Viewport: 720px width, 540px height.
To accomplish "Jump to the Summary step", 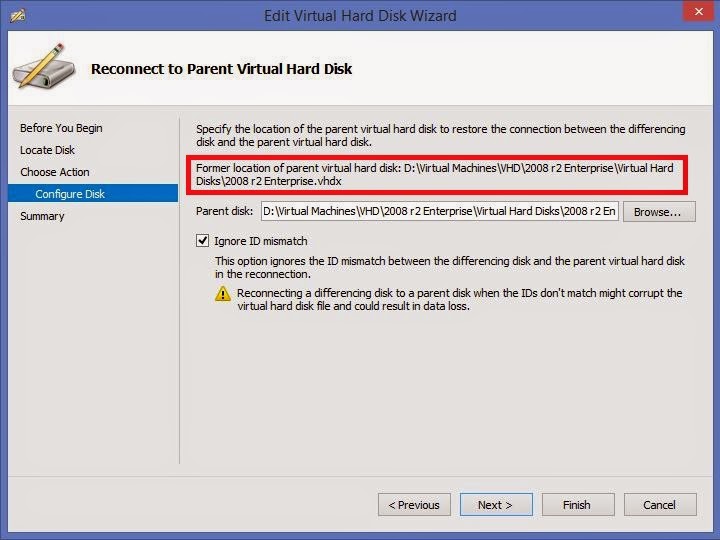I will coord(42,216).
